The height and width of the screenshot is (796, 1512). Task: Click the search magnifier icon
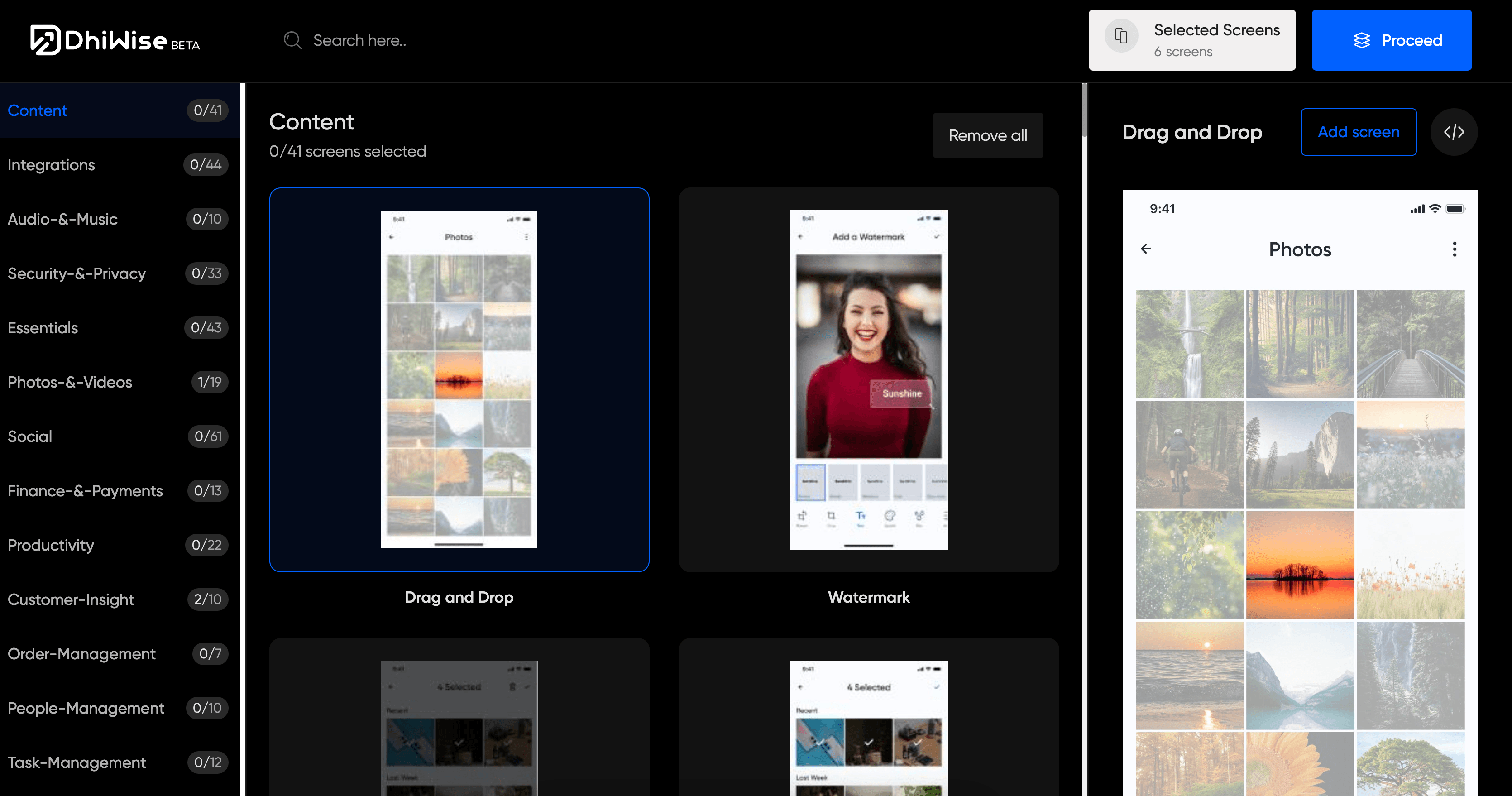click(292, 40)
